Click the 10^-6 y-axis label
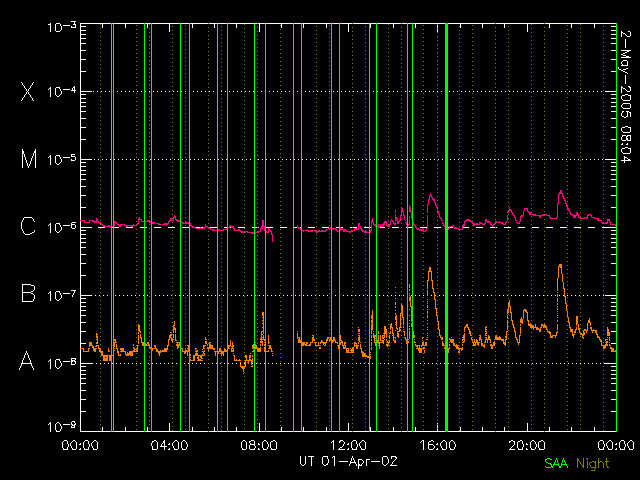Image resolution: width=640 pixels, height=480 pixels. [x=62, y=228]
